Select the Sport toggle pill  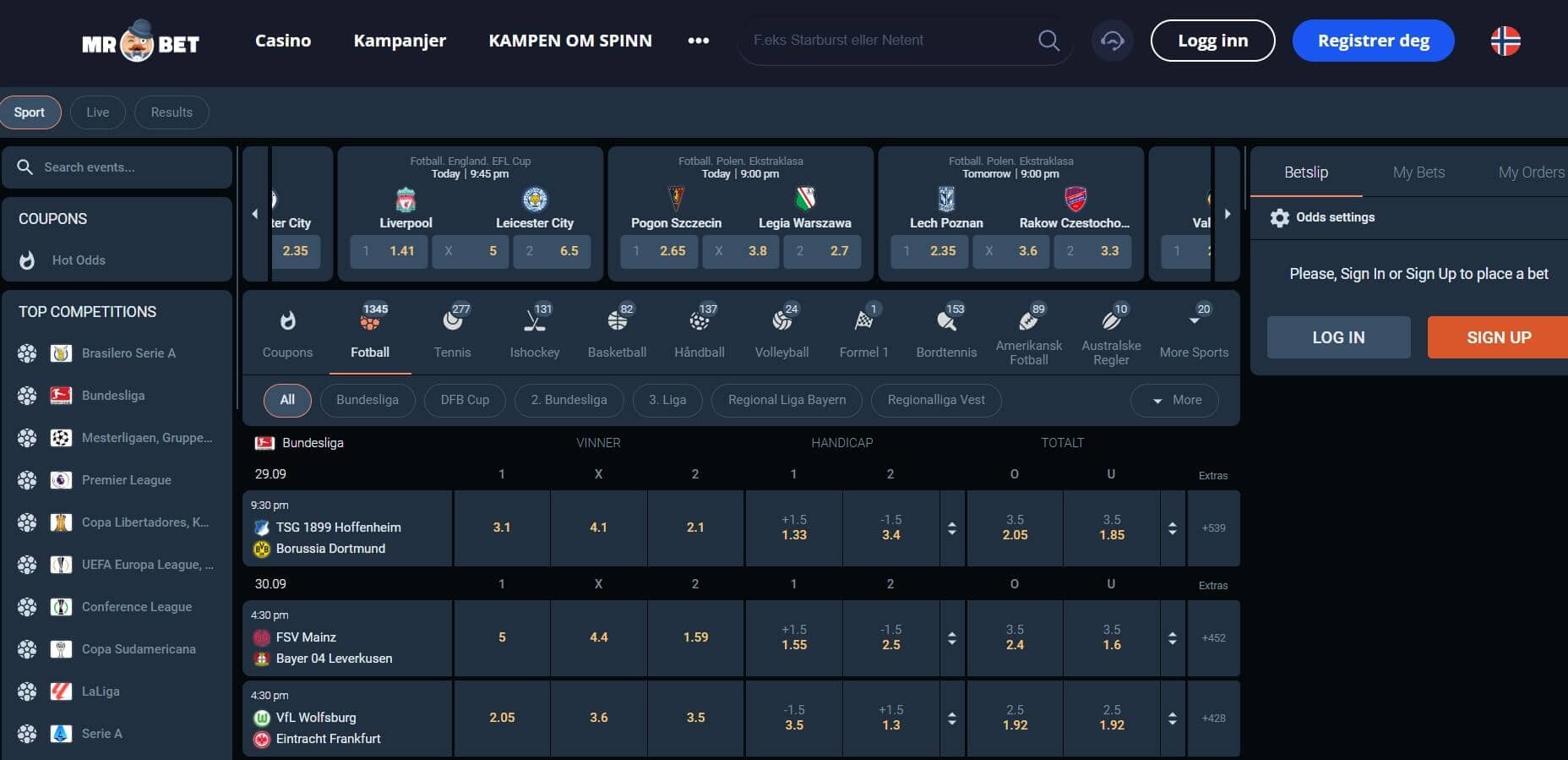[x=30, y=112]
